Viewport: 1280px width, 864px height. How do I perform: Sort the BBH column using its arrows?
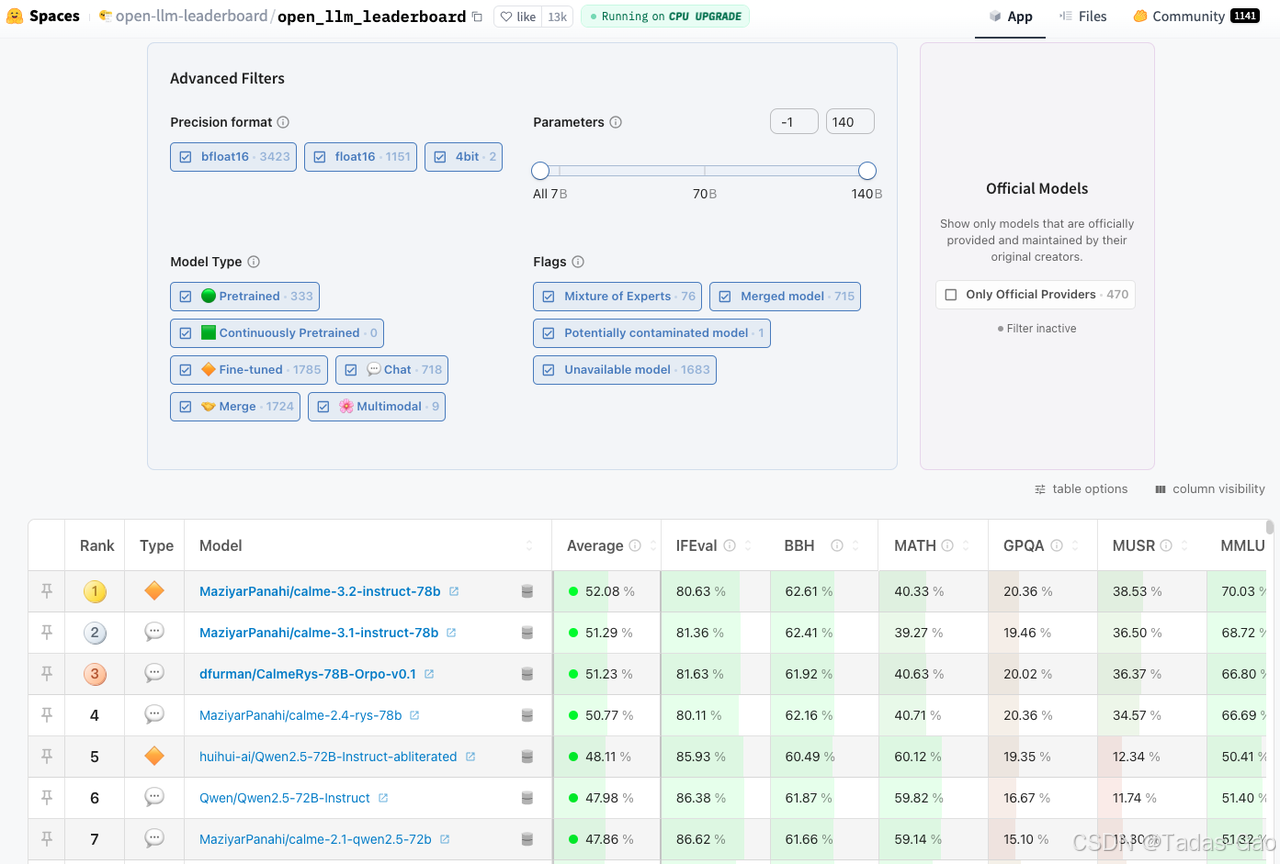(857, 546)
